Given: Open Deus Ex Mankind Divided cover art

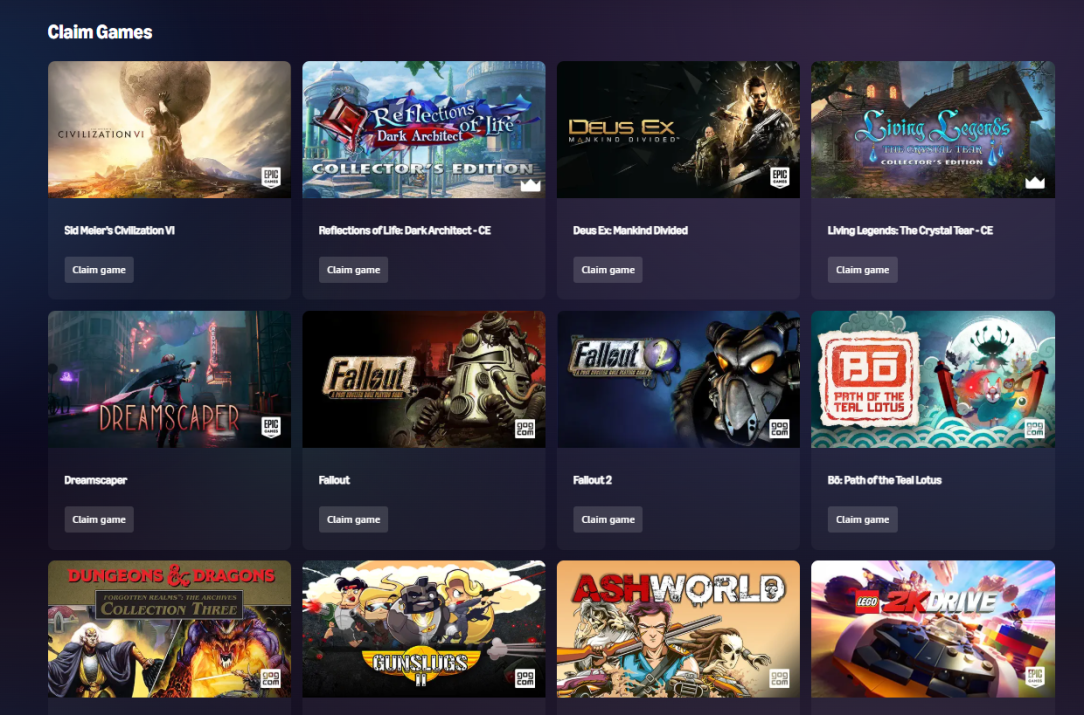Looking at the screenshot, I should point(678,129).
